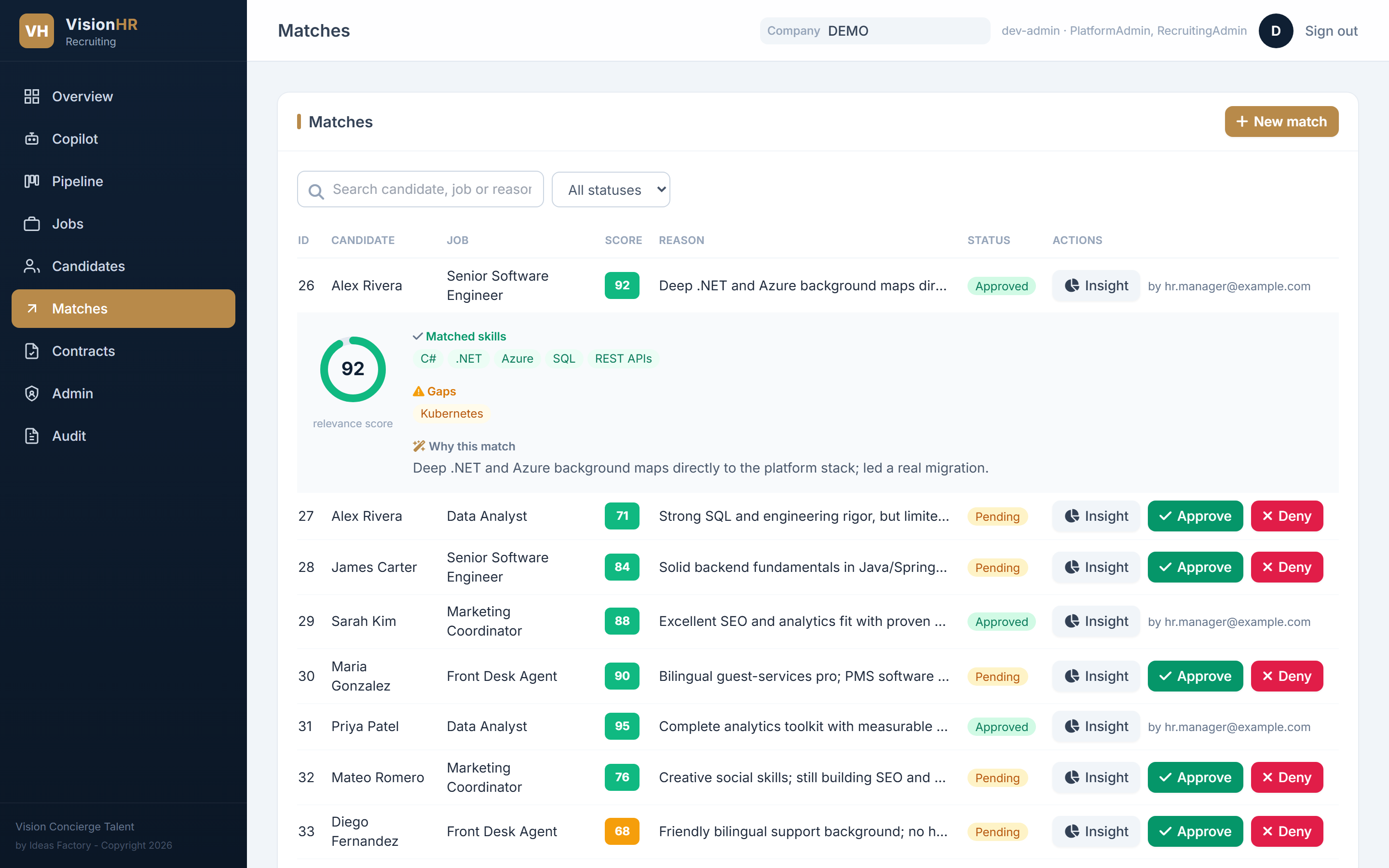The width and height of the screenshot is (1389, 868).
Task: Open the Audit file icon
Action: tap(31, 436)
